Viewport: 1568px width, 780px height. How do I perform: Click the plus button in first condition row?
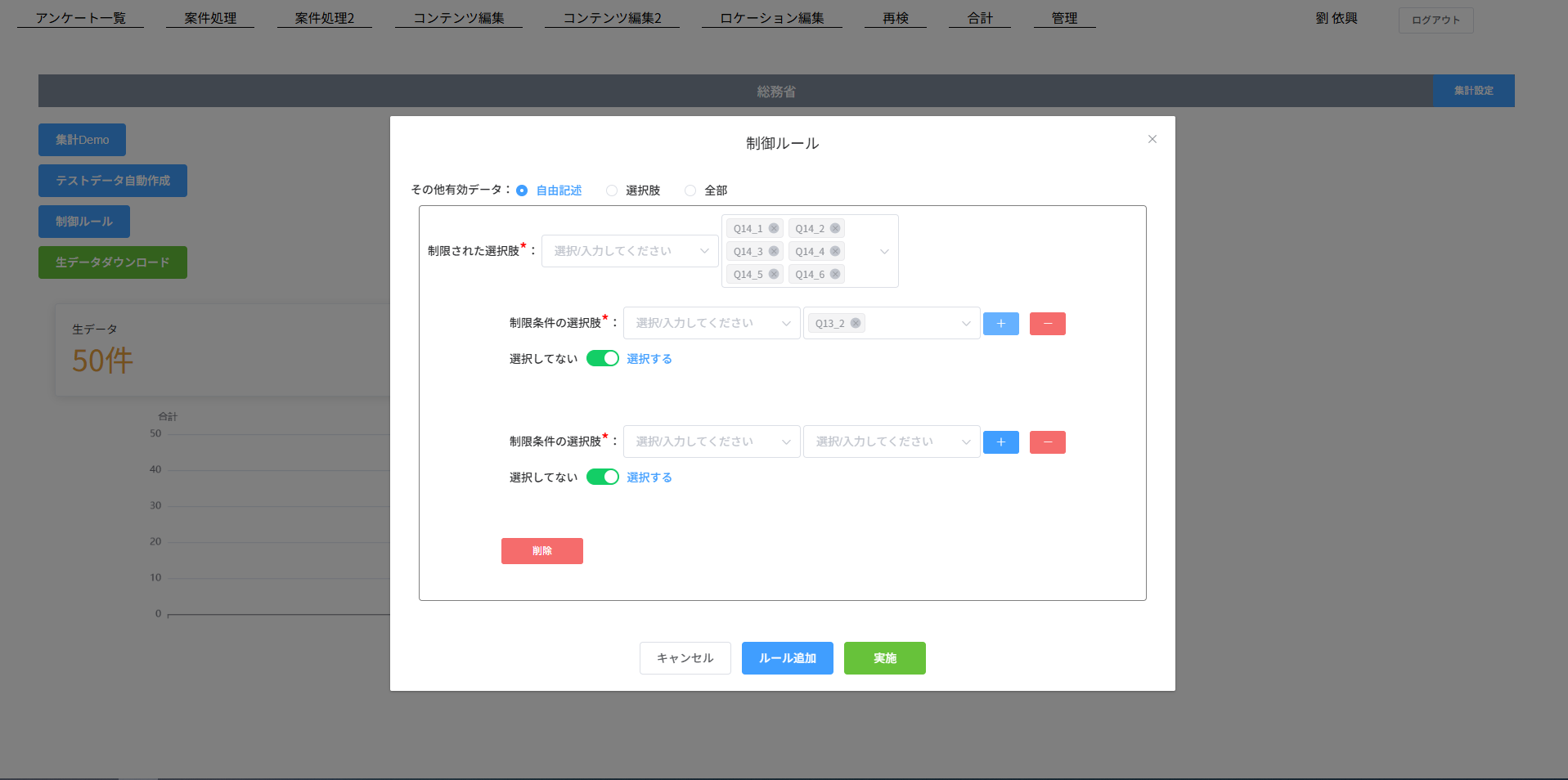point(1000,324)
